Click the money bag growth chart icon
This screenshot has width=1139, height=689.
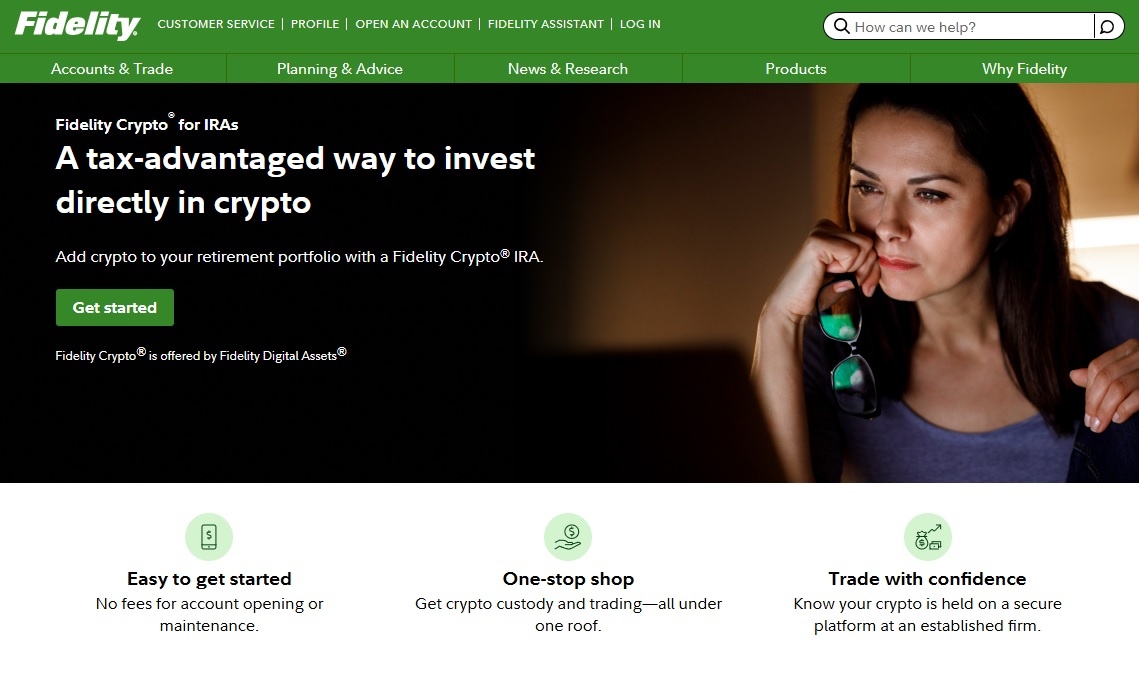928,537
